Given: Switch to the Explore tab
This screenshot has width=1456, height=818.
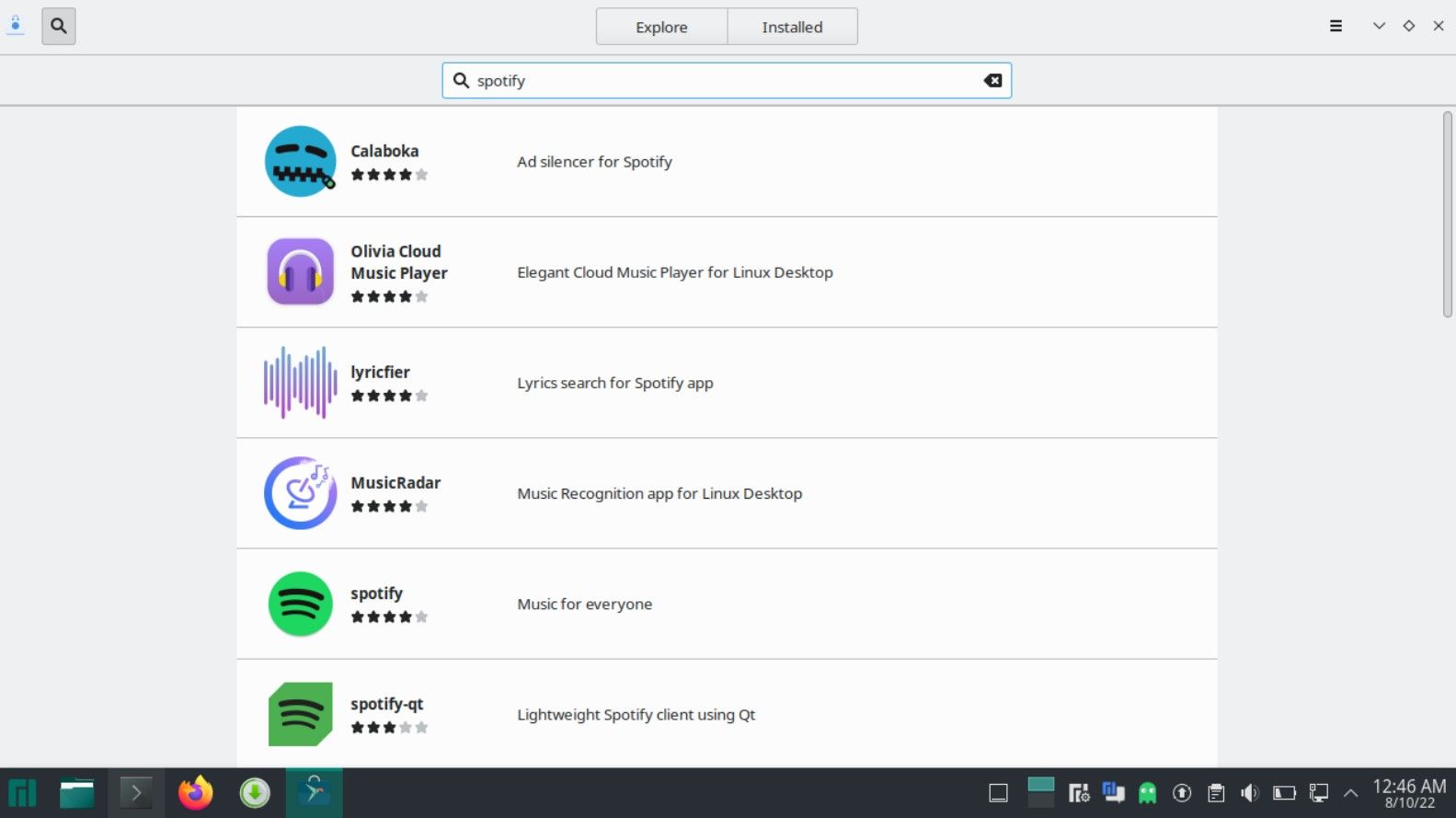Looking at the screenshot, I should pos(661,27).
